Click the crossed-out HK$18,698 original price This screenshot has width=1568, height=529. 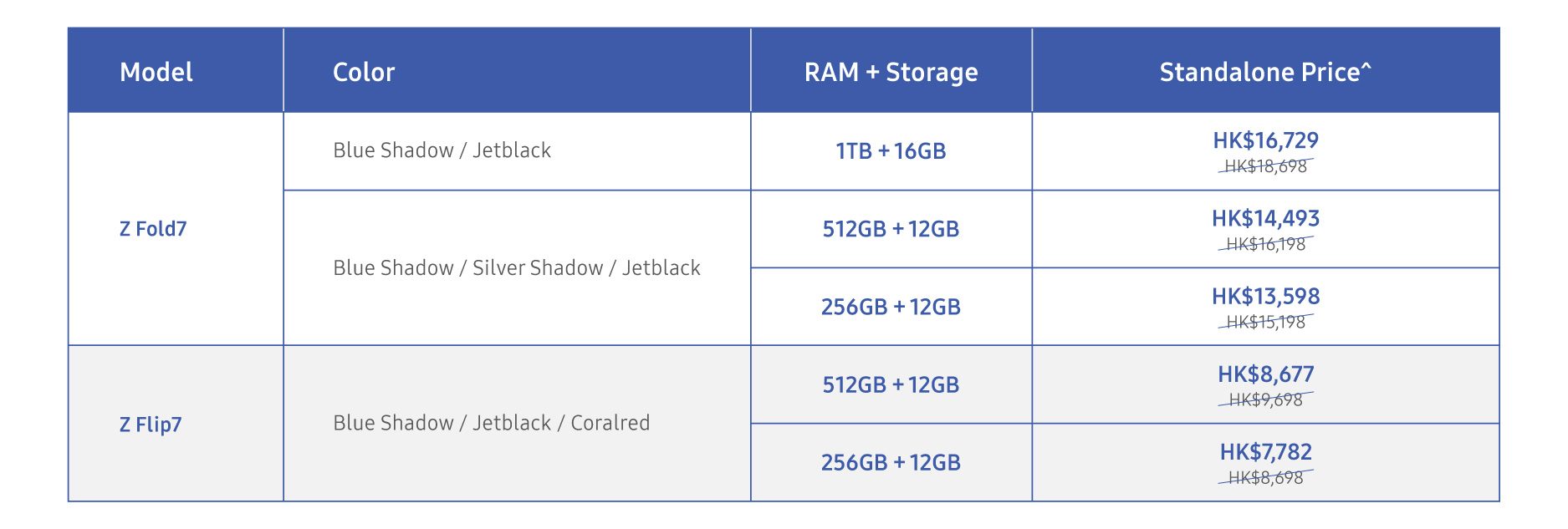click(1266, 166)
